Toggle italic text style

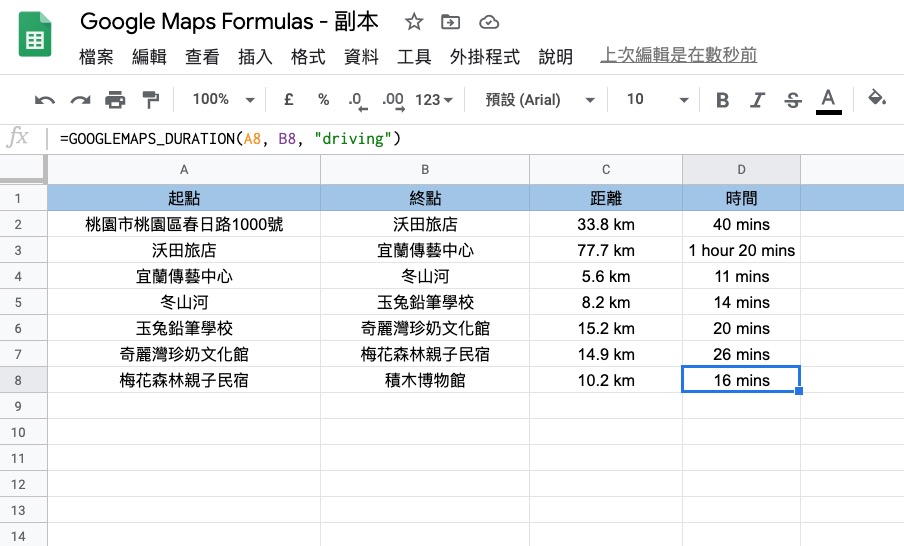(x=758, y=100)
